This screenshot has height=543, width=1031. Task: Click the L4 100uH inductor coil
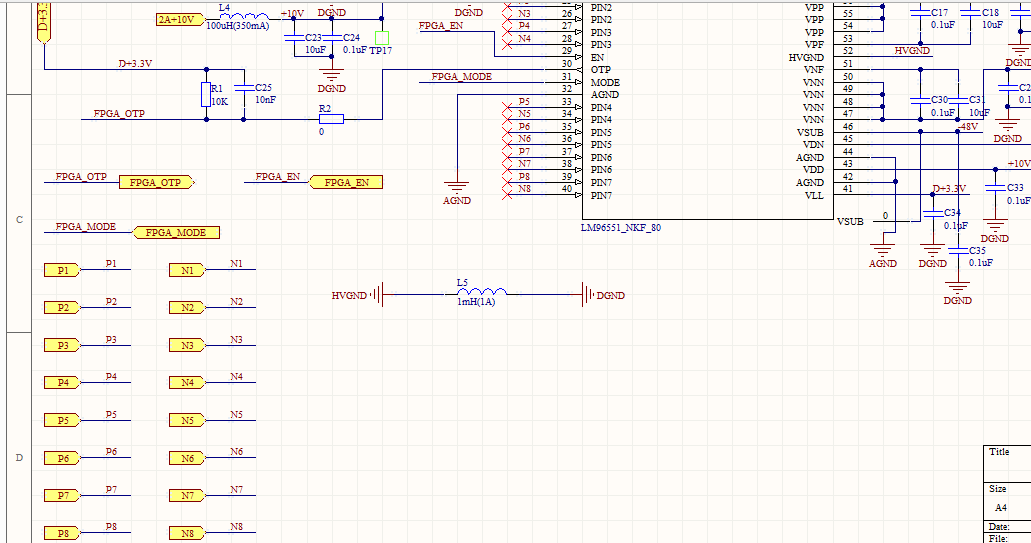point(244,17)
